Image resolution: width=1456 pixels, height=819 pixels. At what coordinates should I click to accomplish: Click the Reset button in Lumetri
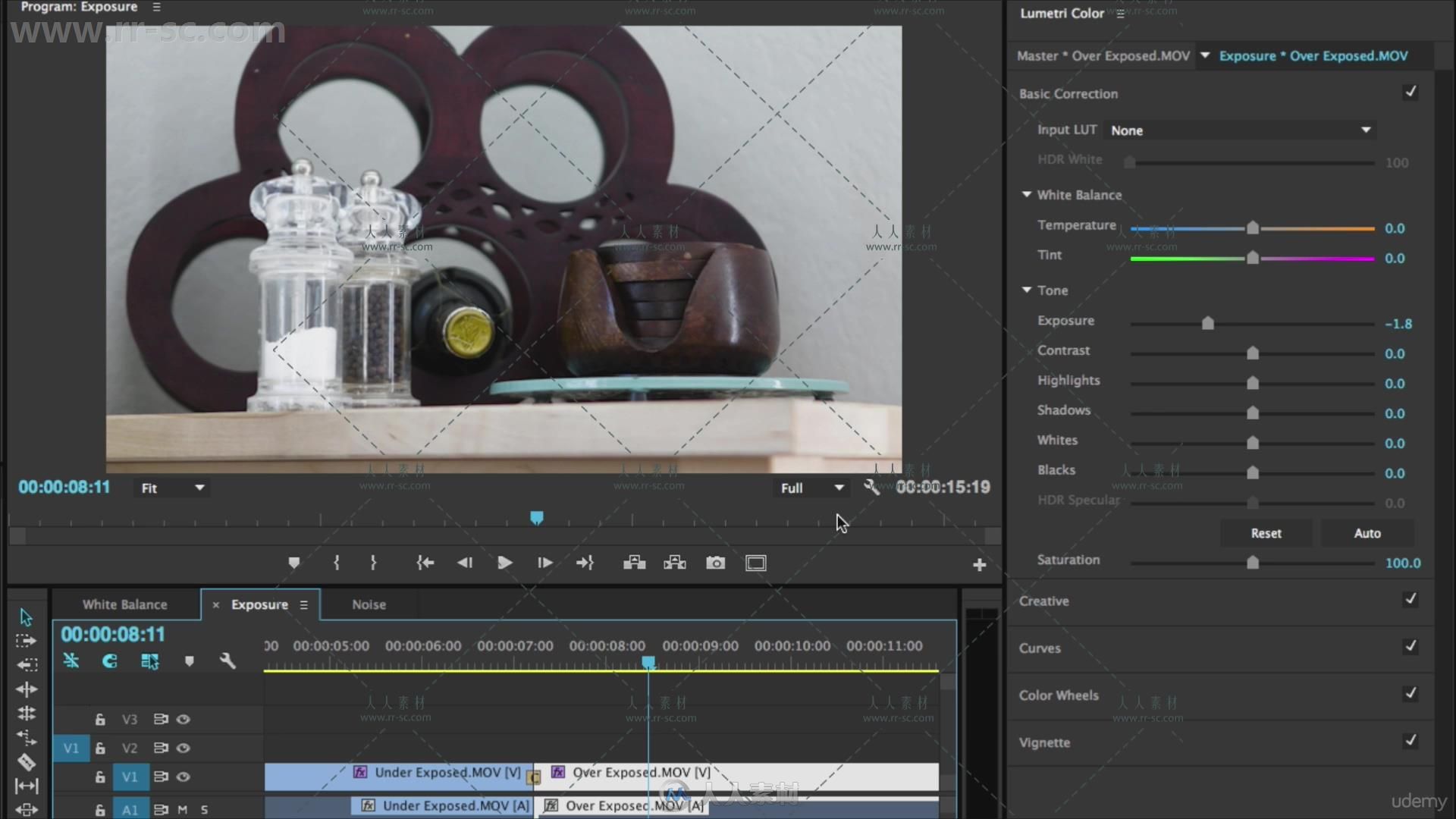click(1266, 532)
